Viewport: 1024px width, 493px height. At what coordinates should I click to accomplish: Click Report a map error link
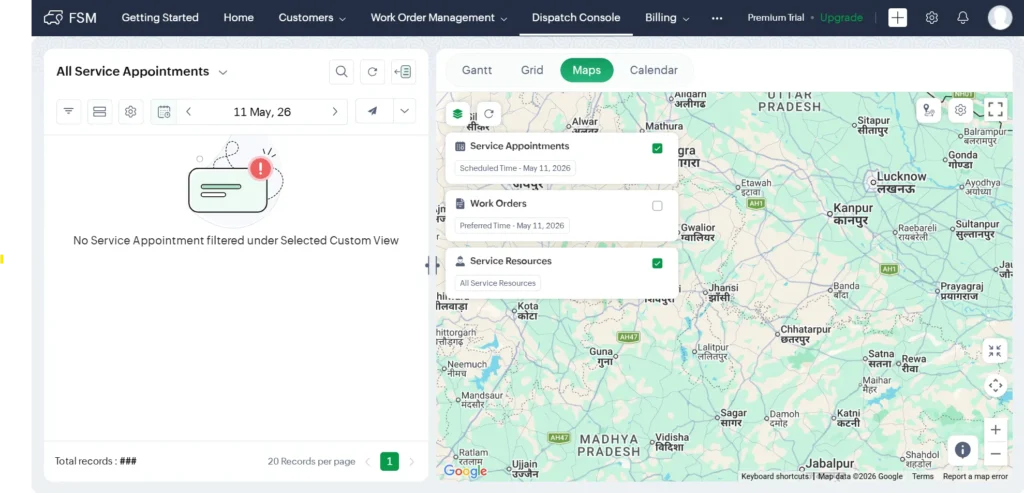click(975, 477)
